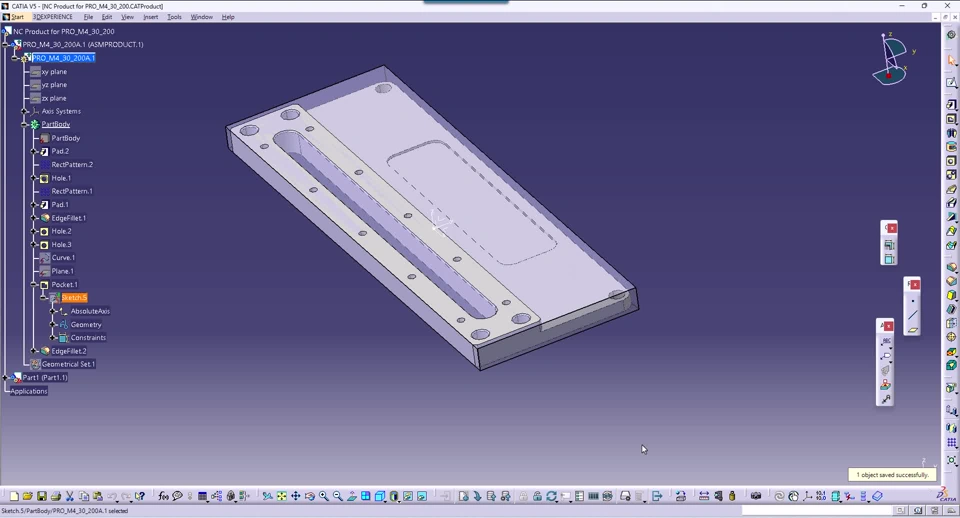The height and width of the screenshot is (518, 960).
Task: Click the Zoom Out magnifier
Action: coord(338,496)
